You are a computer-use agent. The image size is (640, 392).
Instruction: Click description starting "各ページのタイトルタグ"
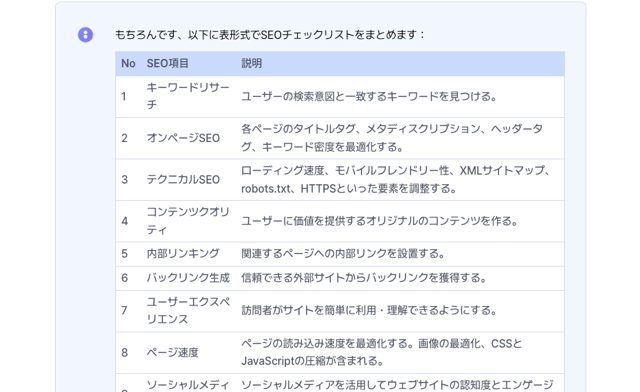tap(392, 138)
